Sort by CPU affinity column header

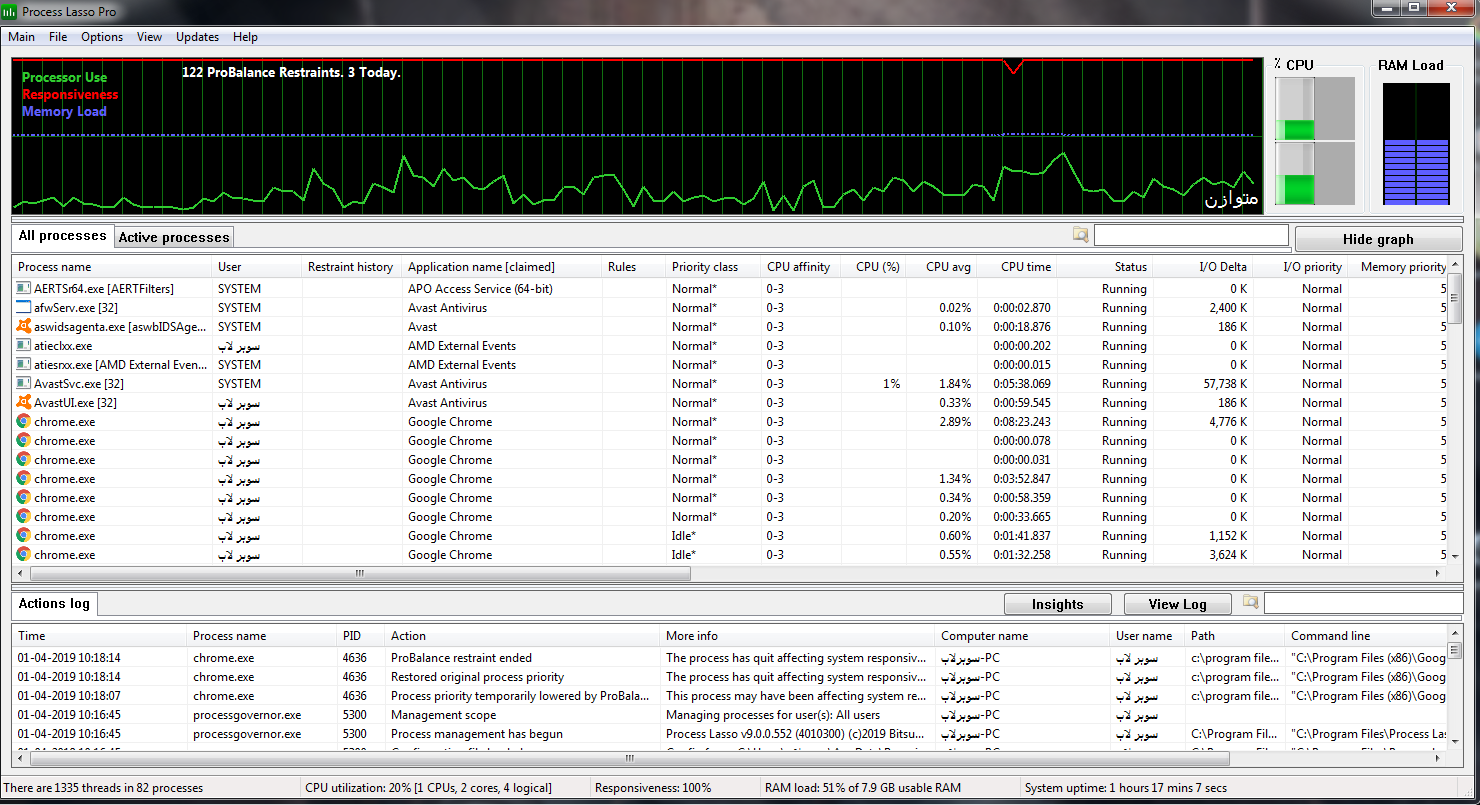click(x=801, y=267)
